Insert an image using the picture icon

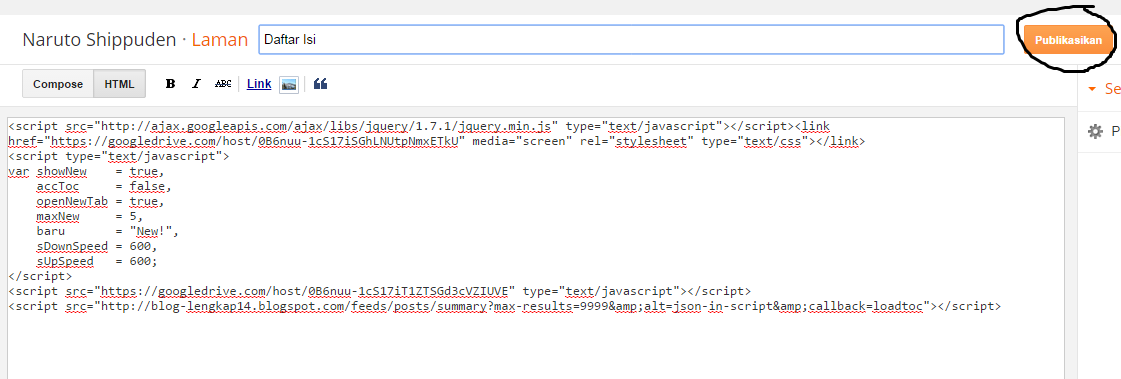tap(289, 84)
